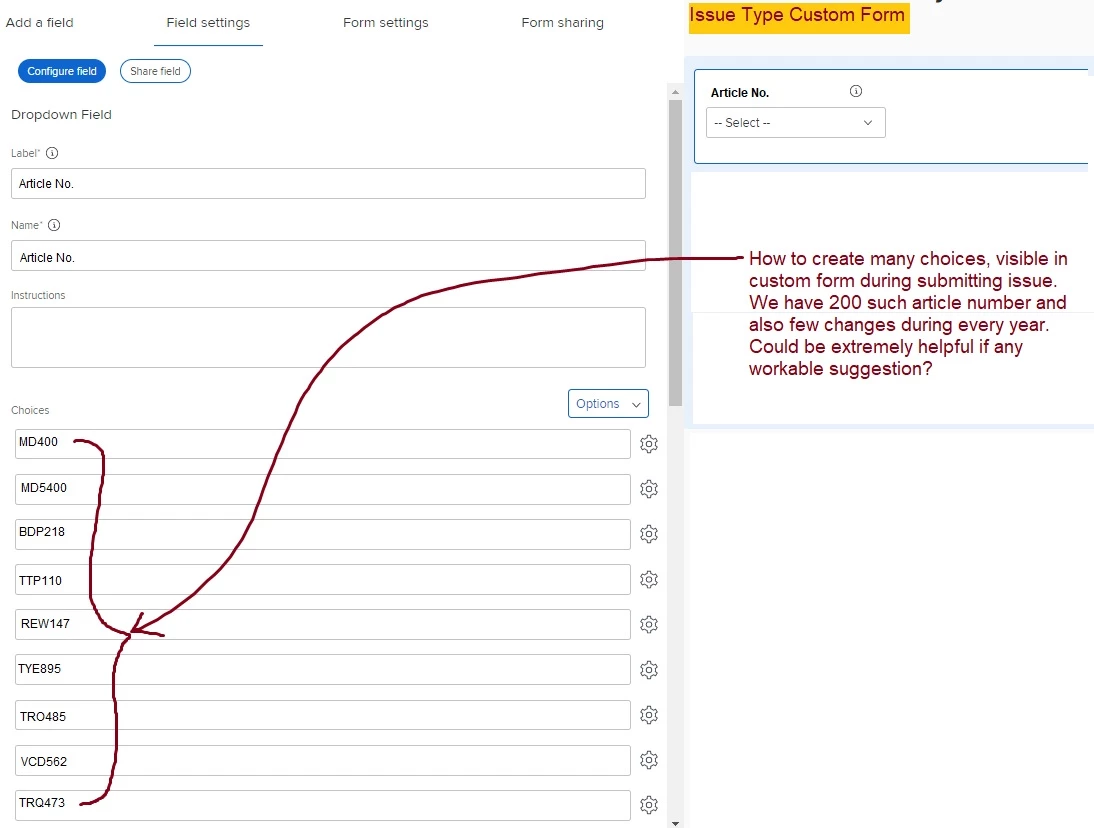Click the Choices label text
The height and width of the screenshot is (828, 1094).
[30, 410]
